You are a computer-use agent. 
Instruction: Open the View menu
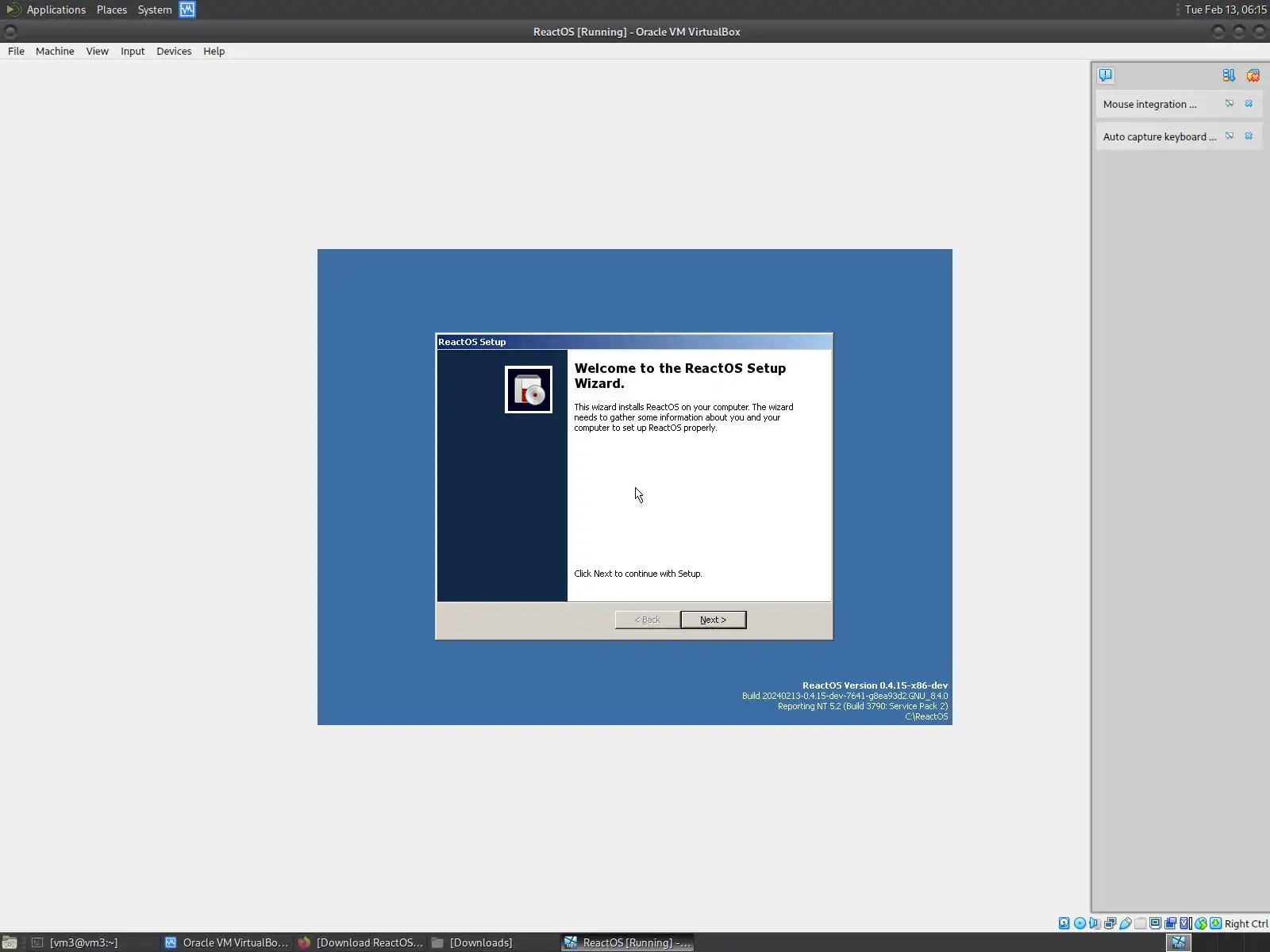pos(98,51)
